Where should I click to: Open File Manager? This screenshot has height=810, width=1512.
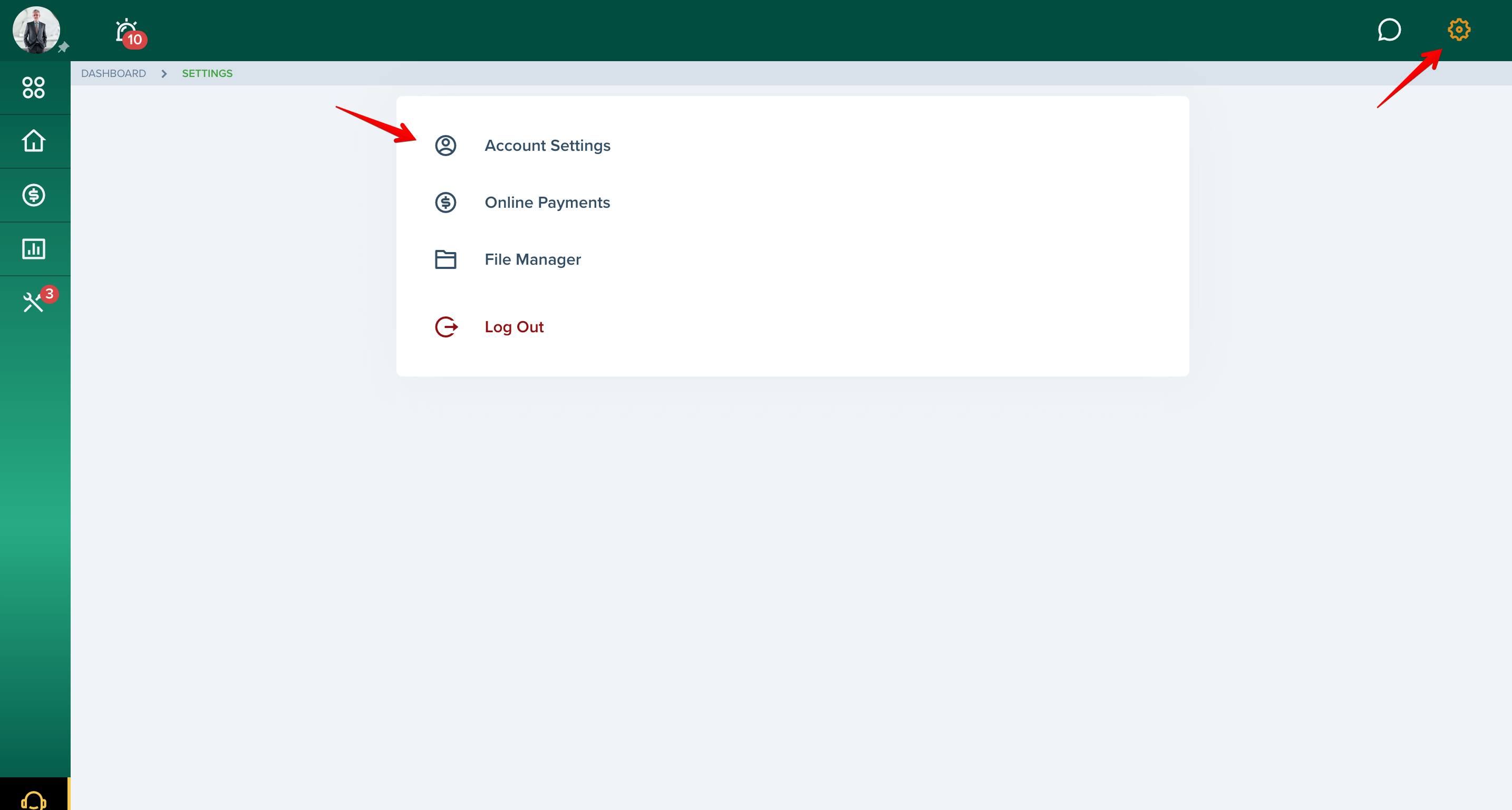click(533, 259)
